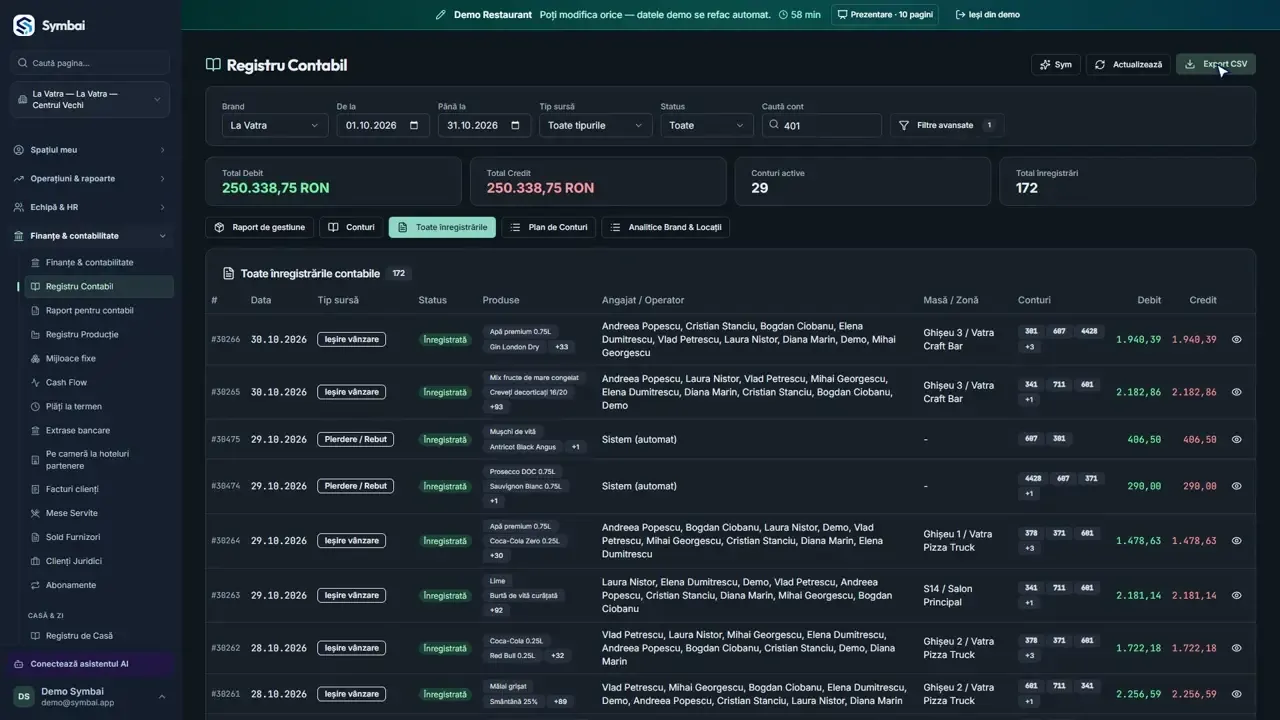Image resolution: width=1280 pixels, height=720 pixels.
Task: Open calendar picker in Până la date field
Action: (x=515, y=125)
